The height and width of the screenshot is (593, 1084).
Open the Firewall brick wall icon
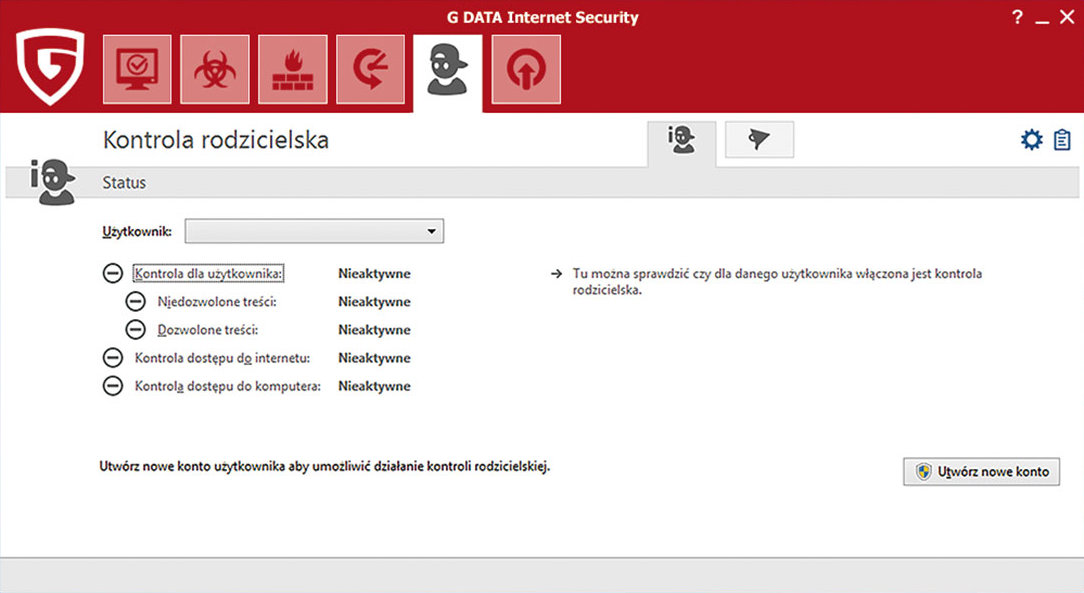pos(292,69)
